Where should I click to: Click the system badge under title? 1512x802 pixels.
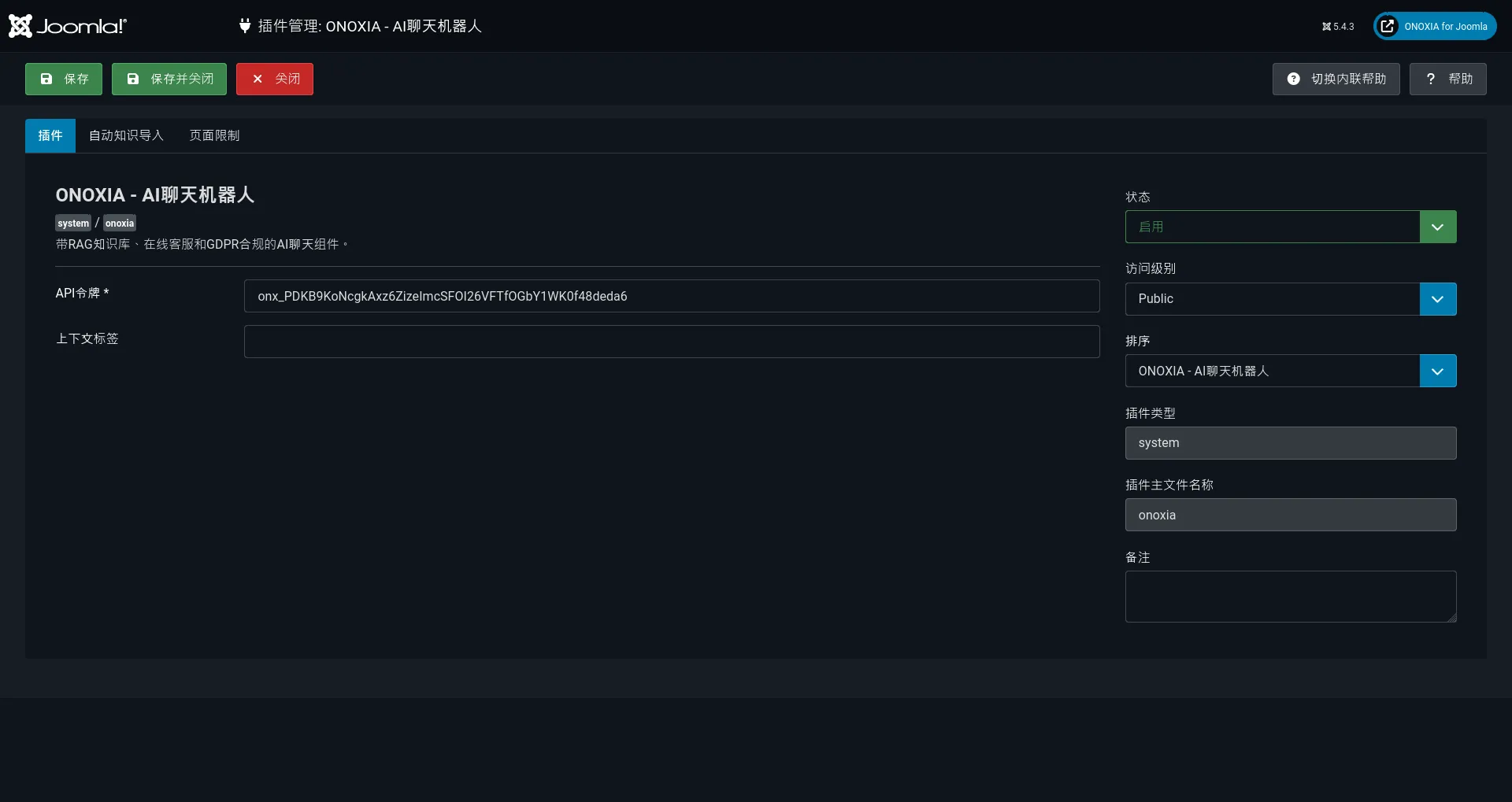73,224
